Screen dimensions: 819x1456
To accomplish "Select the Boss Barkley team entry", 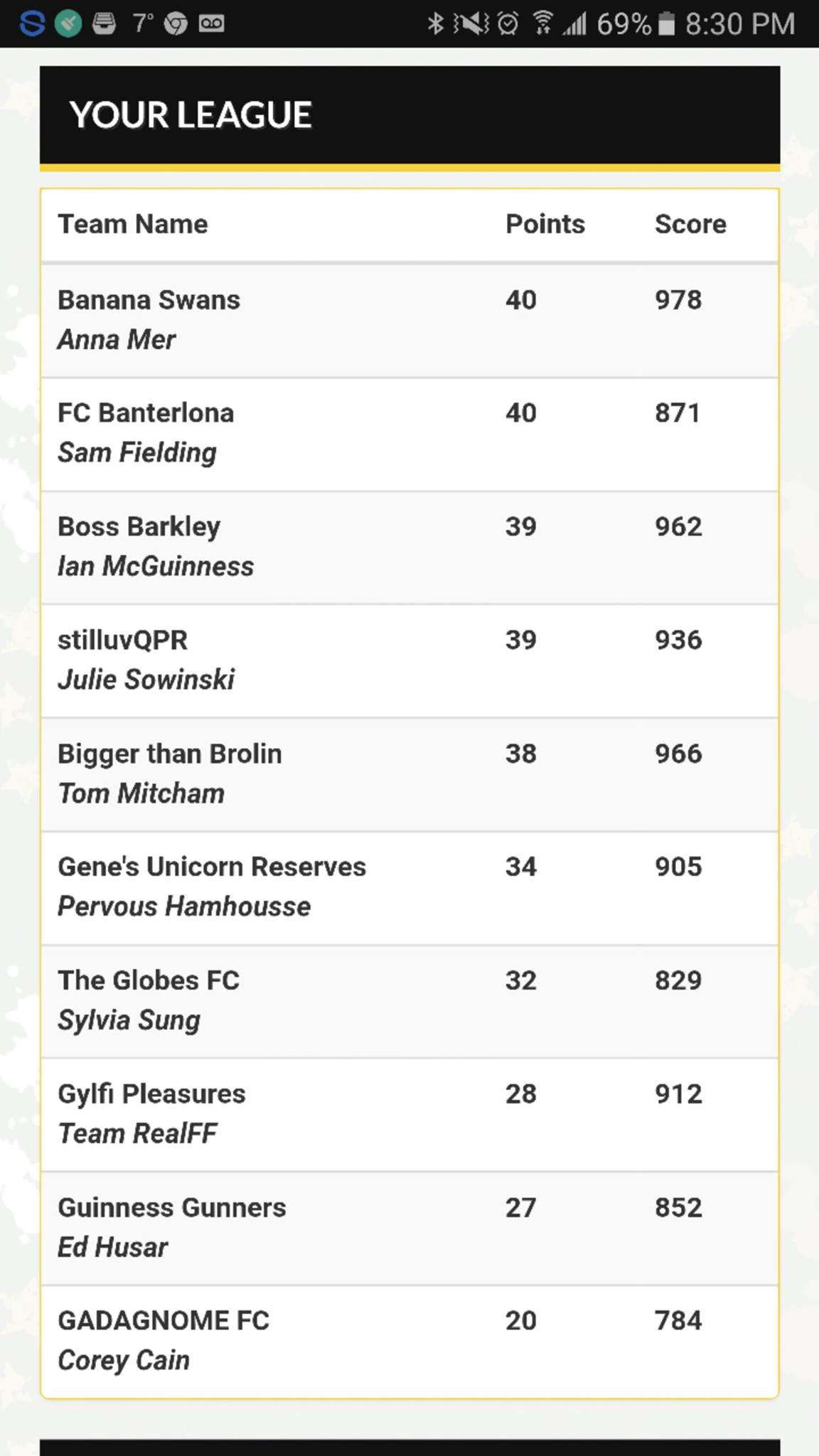I will pos(409,547).
